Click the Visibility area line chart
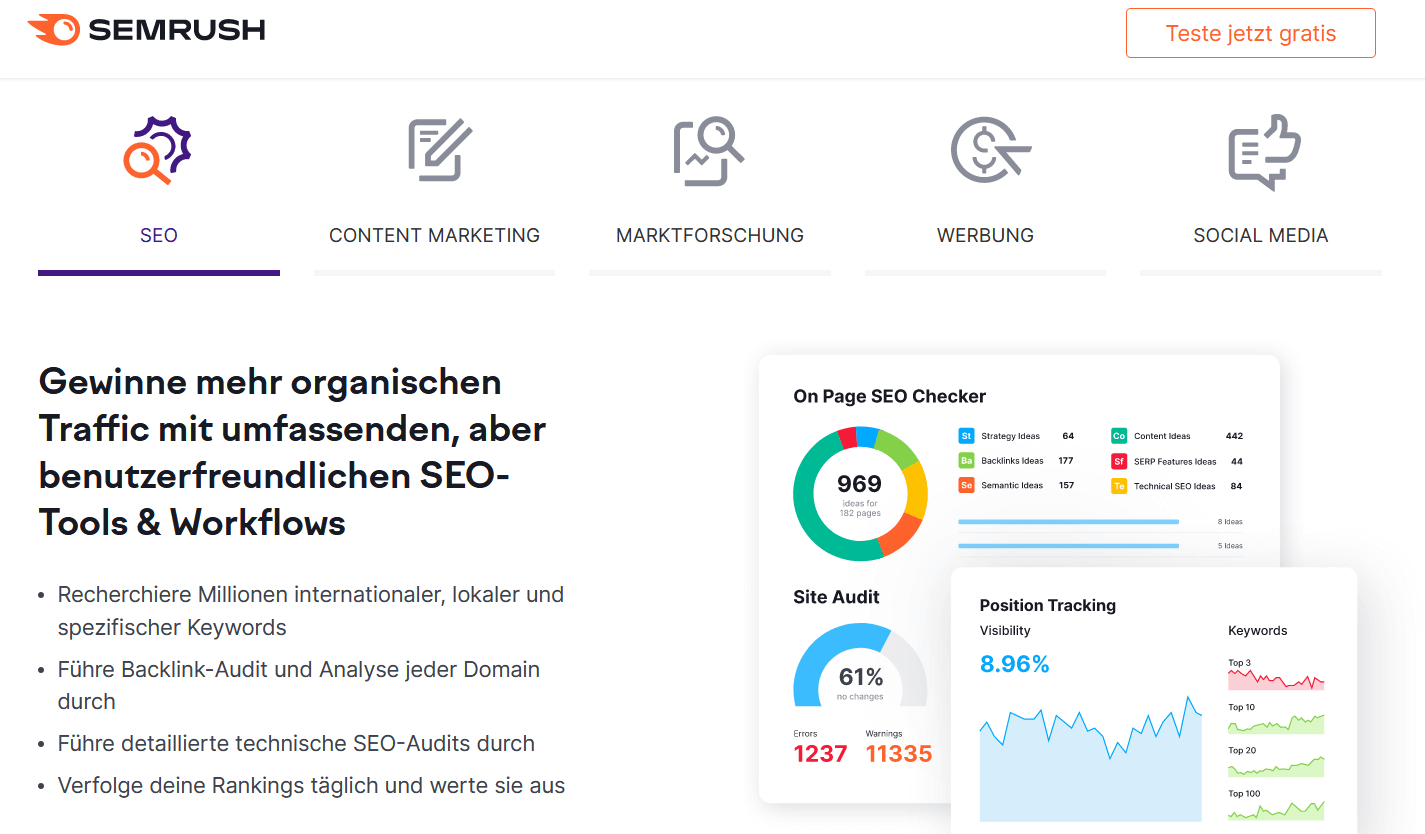1425x834 pixels. click(x=1091, y=758)
